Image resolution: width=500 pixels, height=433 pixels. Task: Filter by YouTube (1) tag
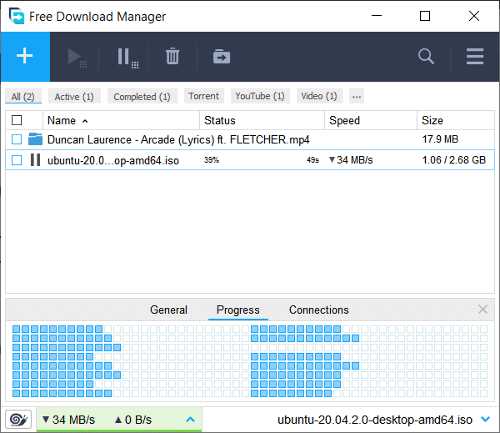[260, 96]
